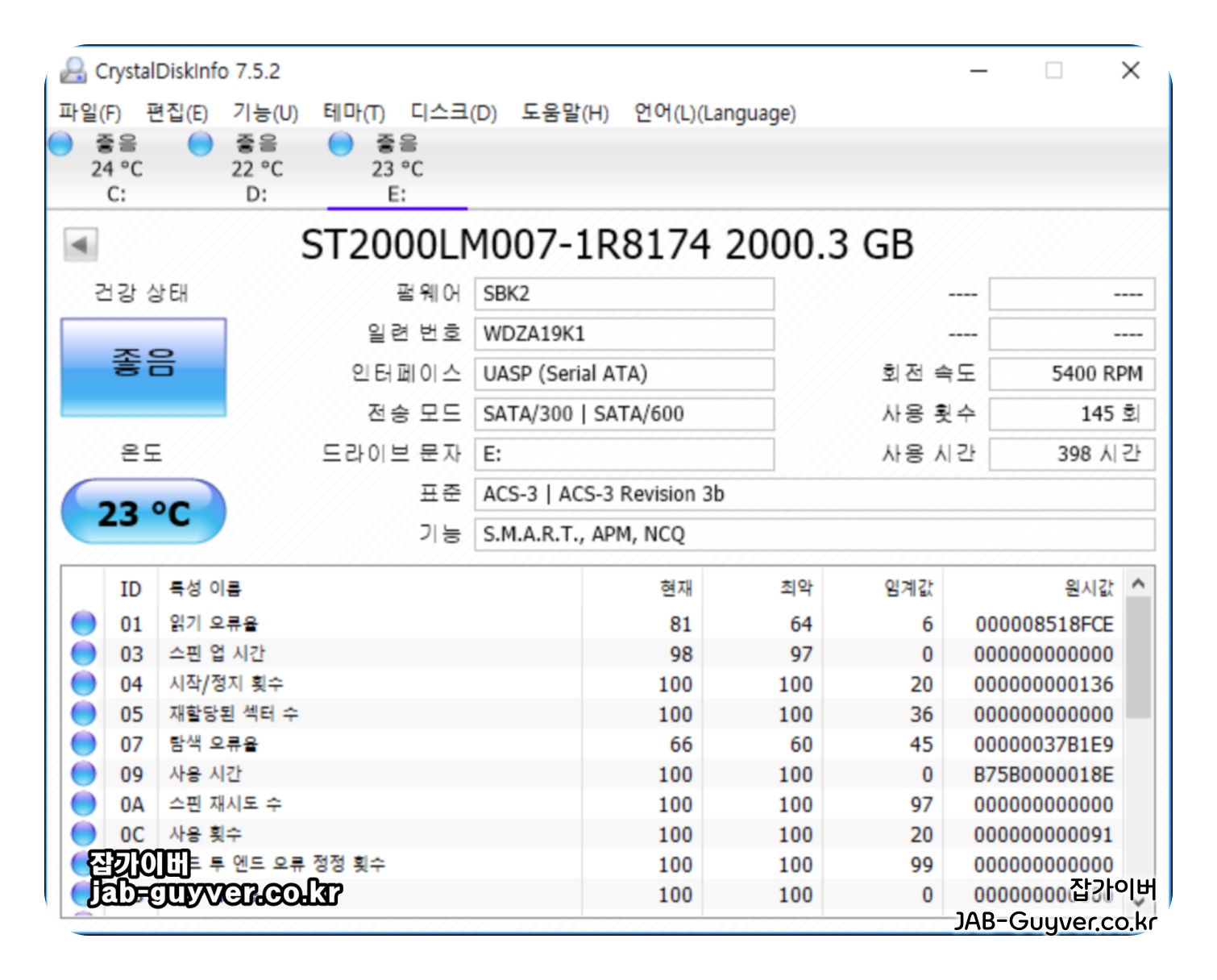Image resolution: width=1217 pixels, height=980 pixels.
Task: Minimize the CrystalDiskInfo window
Action: point(978,71)
